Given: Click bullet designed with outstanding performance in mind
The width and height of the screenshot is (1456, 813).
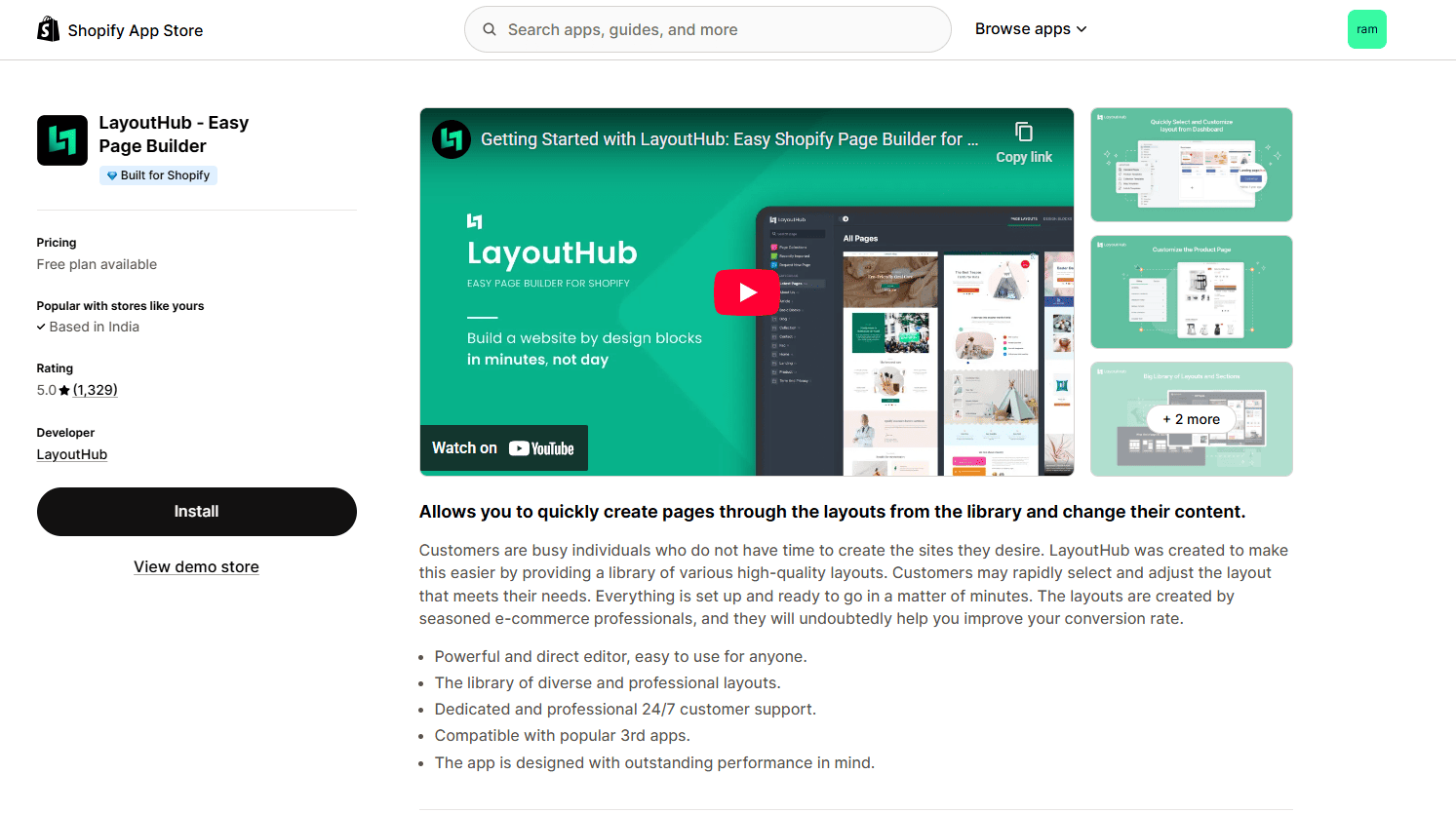Looking at the screenshot, I should pos(654,763).
